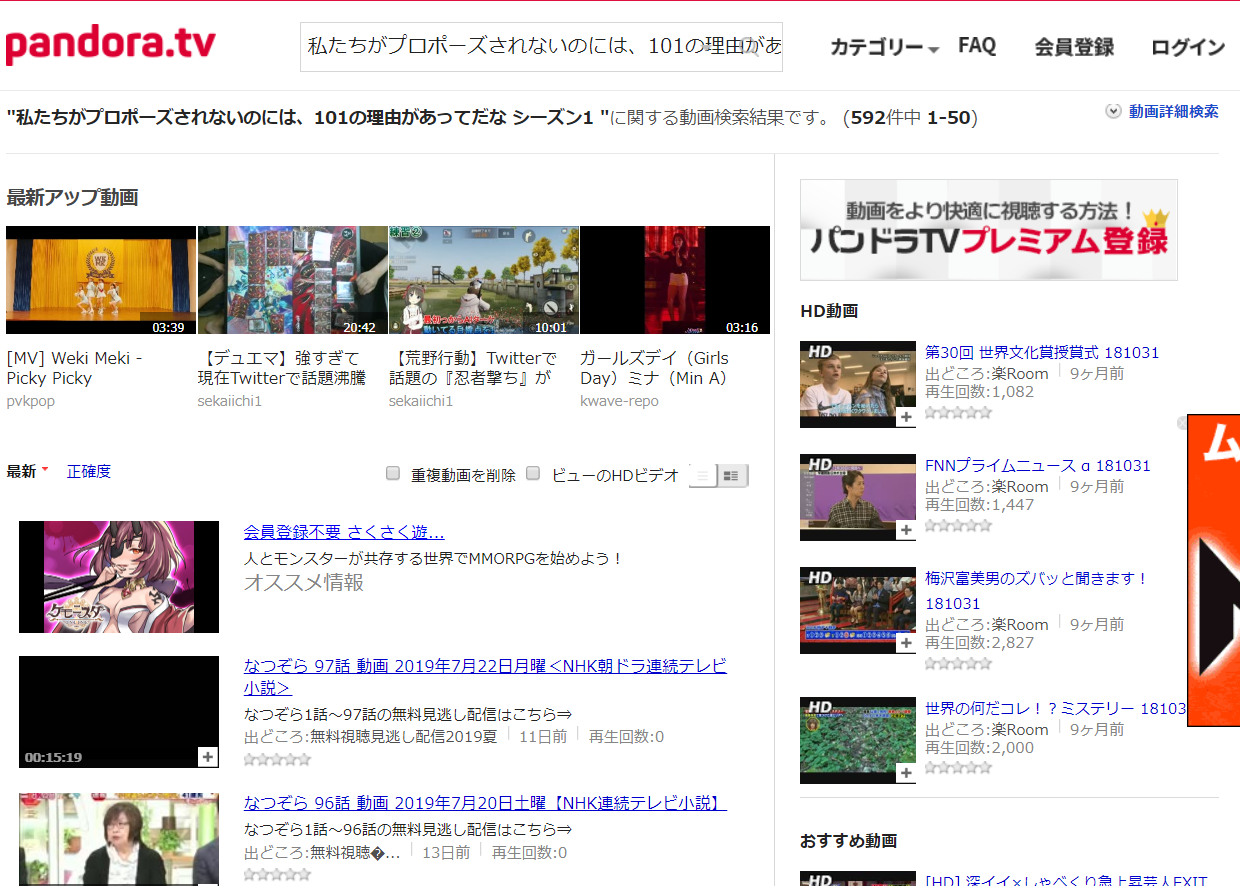This screenshot has width=1240, height=886.
Task: Enable the ビューのHDビデオ checkbox
Action: pyautogui.click(x=533, y=473)
